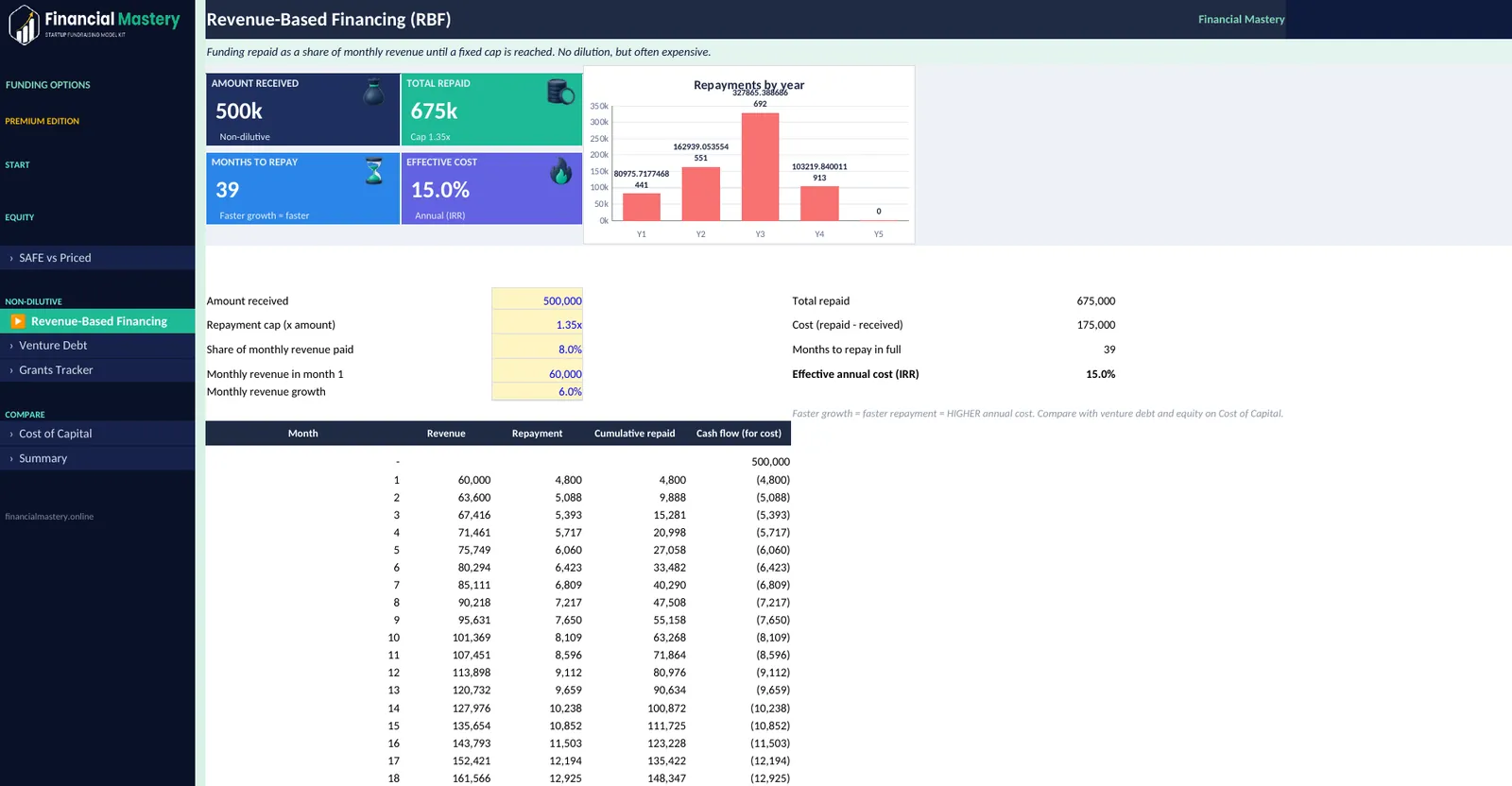Click the Month column header
The image size is (1512, 786).
302,434
